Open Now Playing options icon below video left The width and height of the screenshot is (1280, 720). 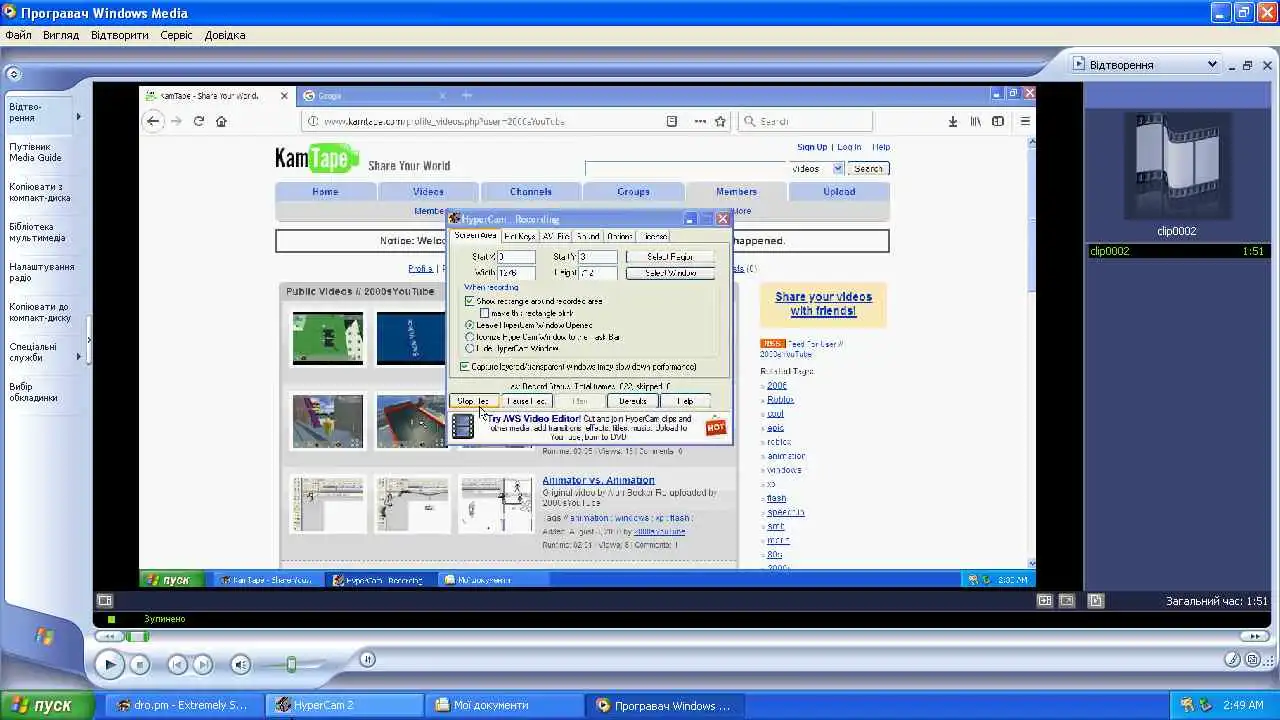(x=105, y=601)
